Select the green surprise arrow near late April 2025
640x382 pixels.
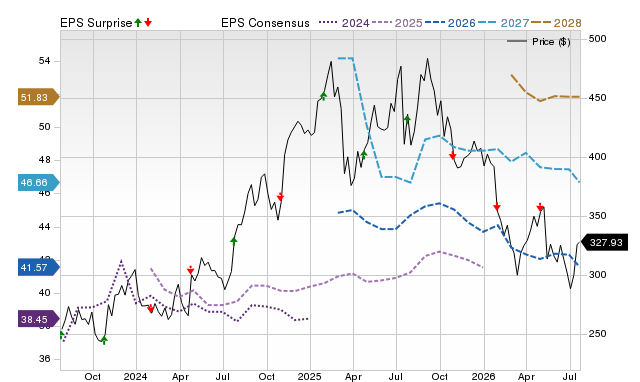364,155
